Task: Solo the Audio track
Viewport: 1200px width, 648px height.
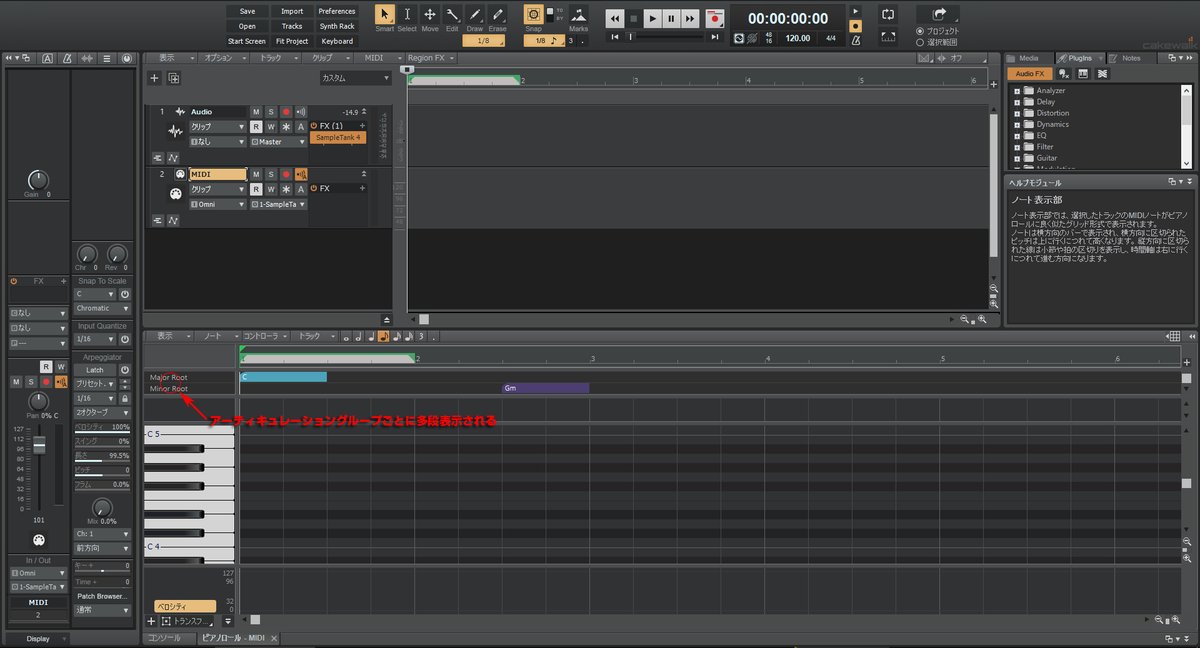Action: (271, 112)
